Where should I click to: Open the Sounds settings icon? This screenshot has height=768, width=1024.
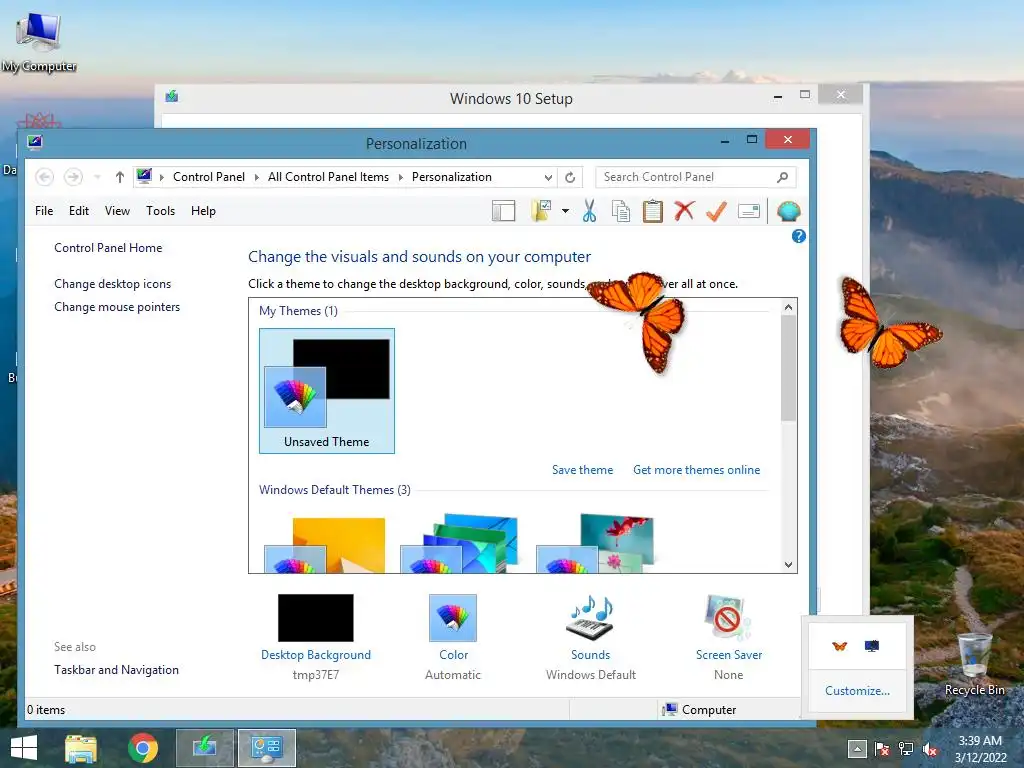(590, 617)
